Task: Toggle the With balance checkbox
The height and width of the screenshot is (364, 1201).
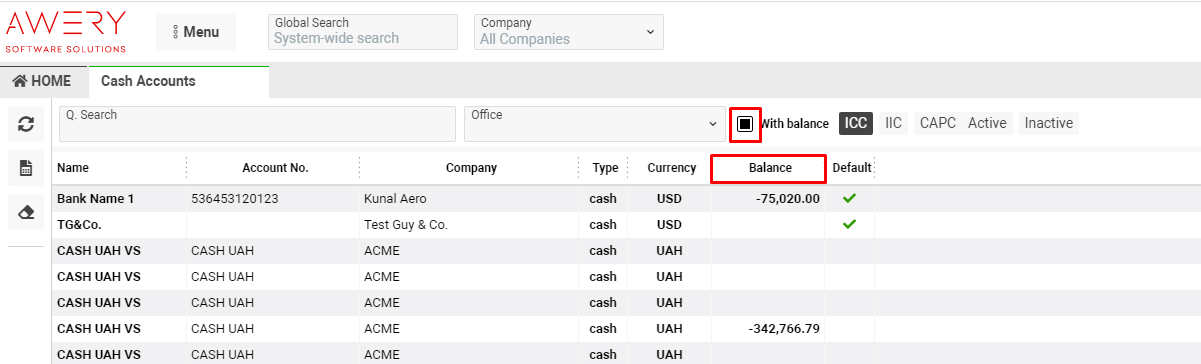Action: point(745,124)
